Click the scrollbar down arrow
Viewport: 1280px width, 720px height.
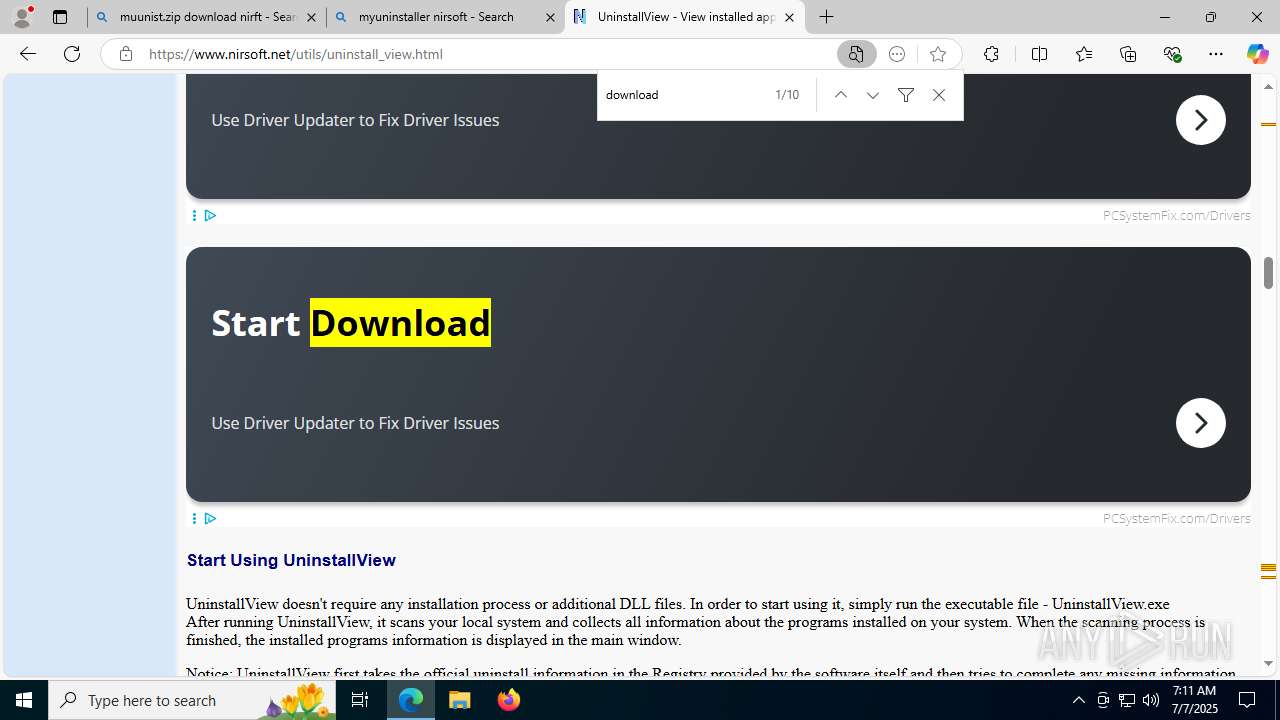[1268, 664]
